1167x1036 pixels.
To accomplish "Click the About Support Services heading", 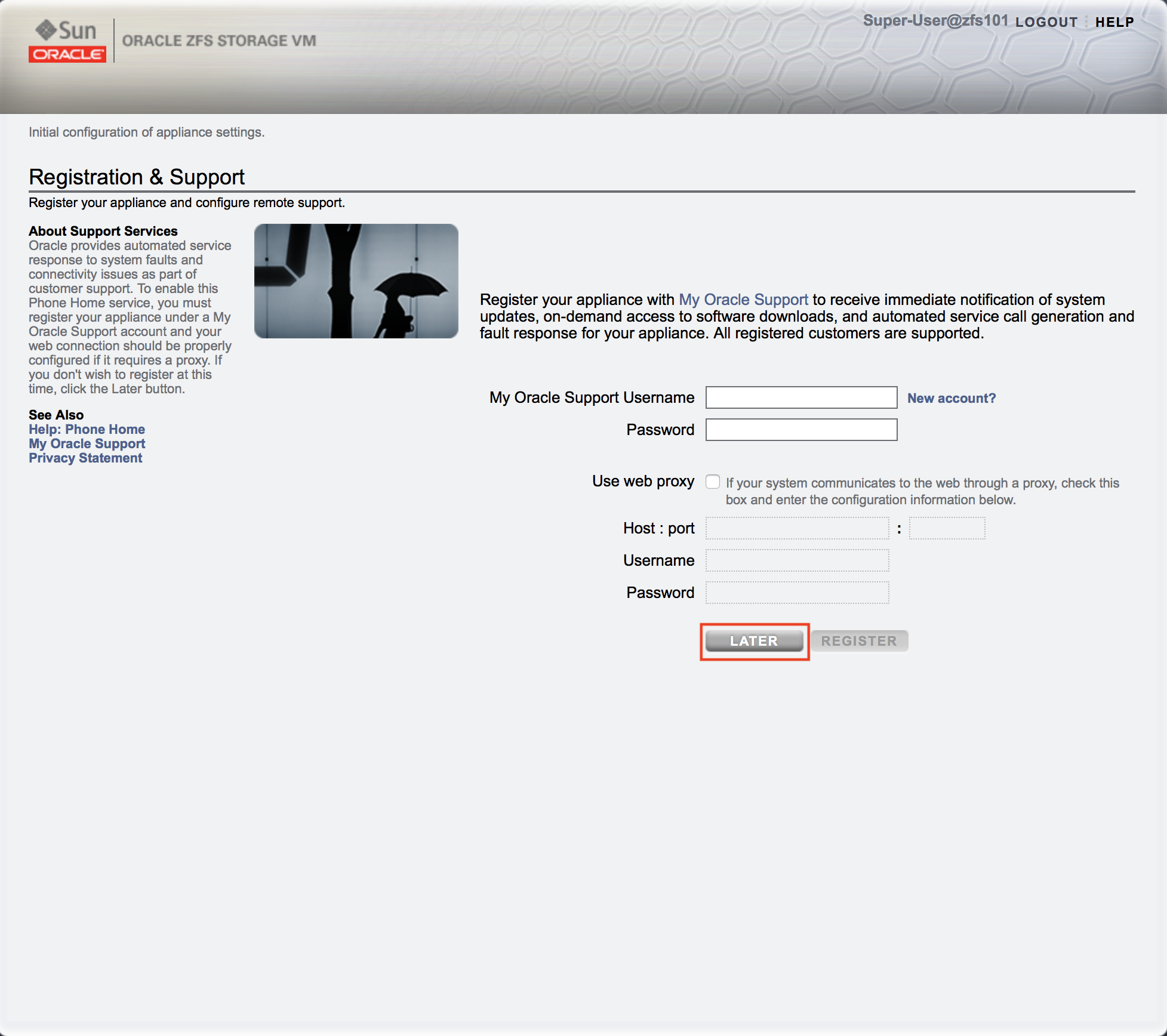I will (x=103, y=231).
